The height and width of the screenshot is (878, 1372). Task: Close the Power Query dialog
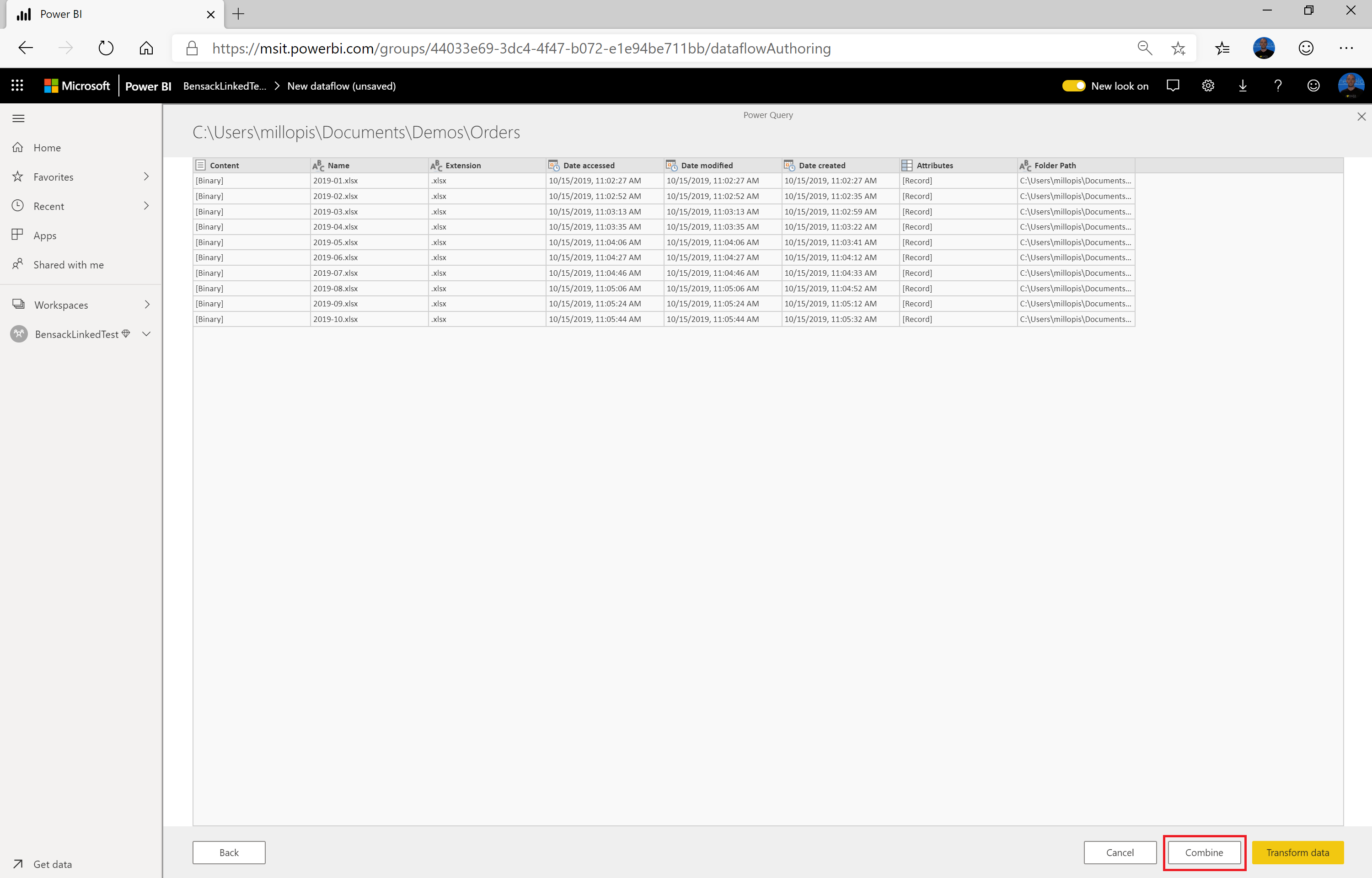coord(1361,116)
